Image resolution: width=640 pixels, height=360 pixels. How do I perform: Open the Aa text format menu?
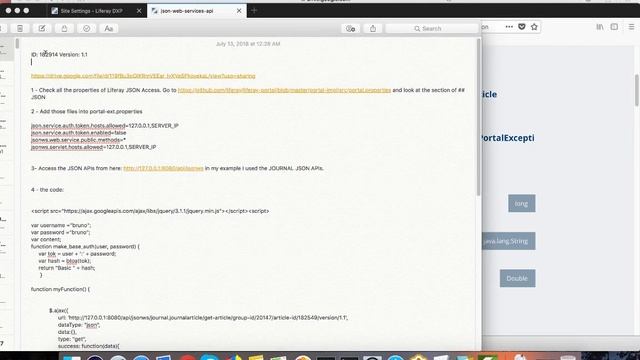tap(109, 29)
